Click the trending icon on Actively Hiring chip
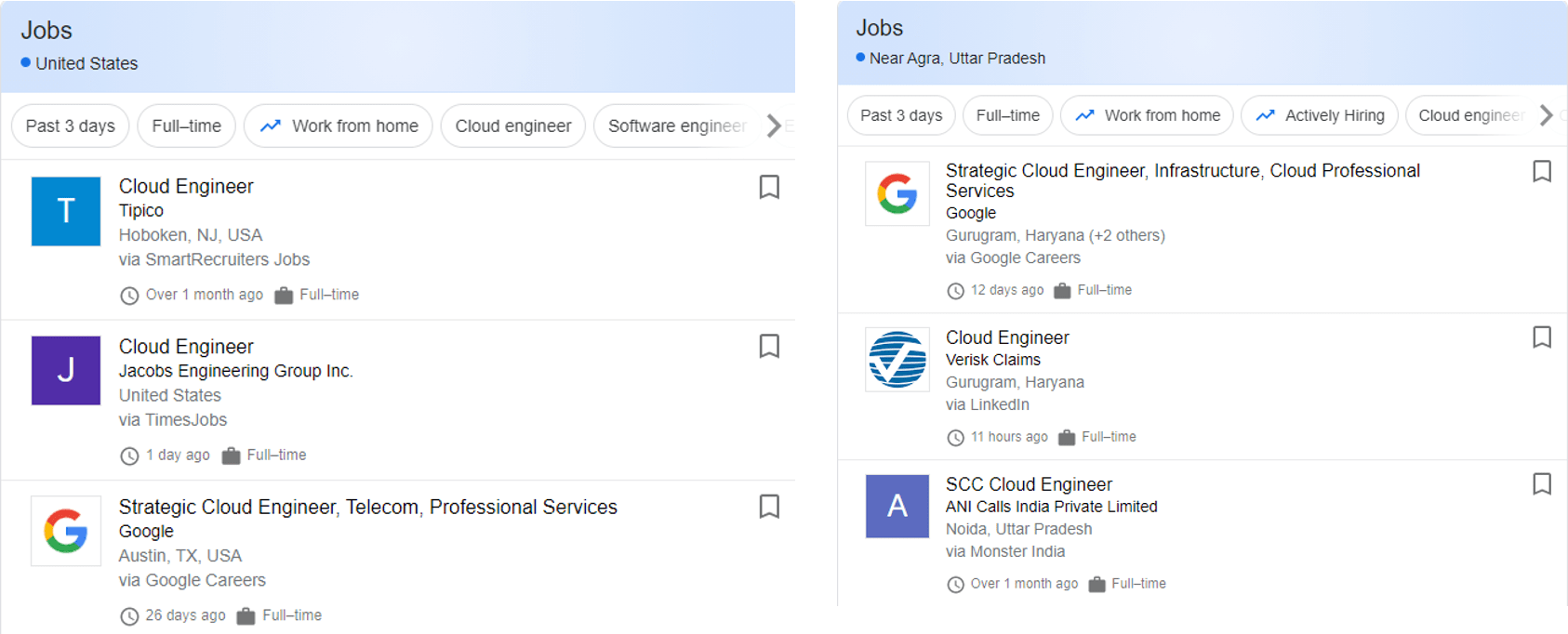1568x634 pixels. tap(1265, 115)
